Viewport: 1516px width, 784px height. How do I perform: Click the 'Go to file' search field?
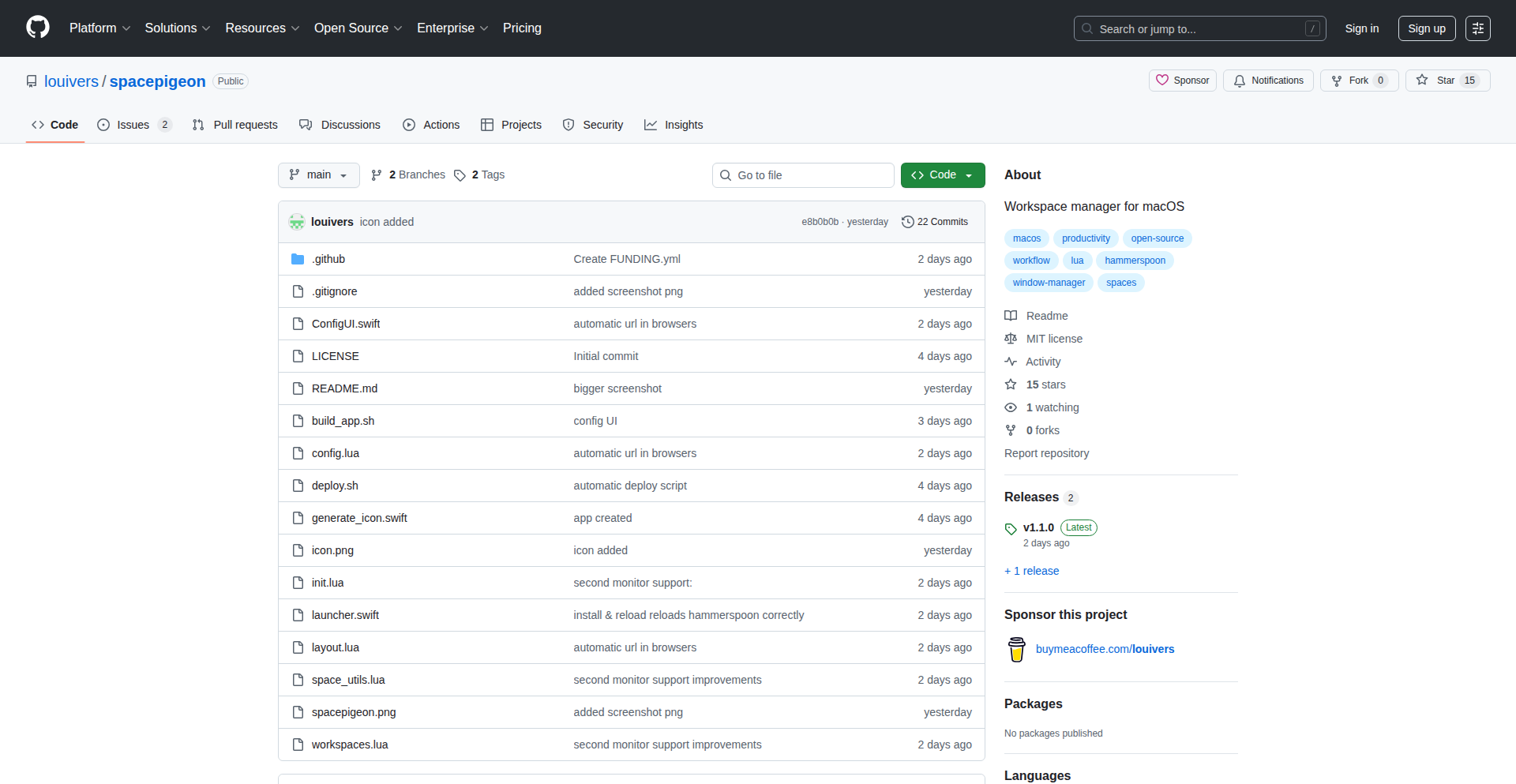pyautogui.click(x=803, y=175)
